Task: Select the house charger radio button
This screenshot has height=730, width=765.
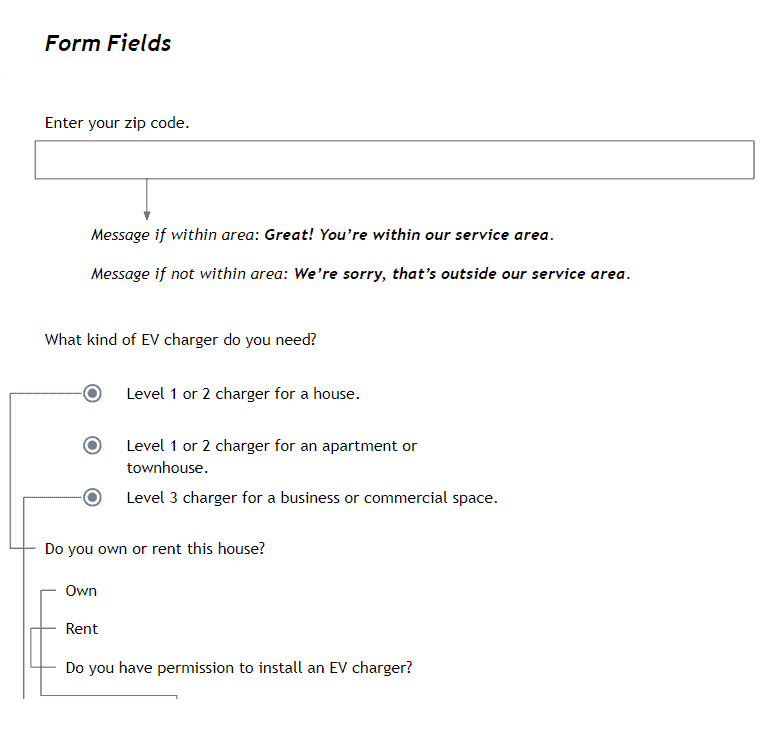Action: [x=92, y=393]
